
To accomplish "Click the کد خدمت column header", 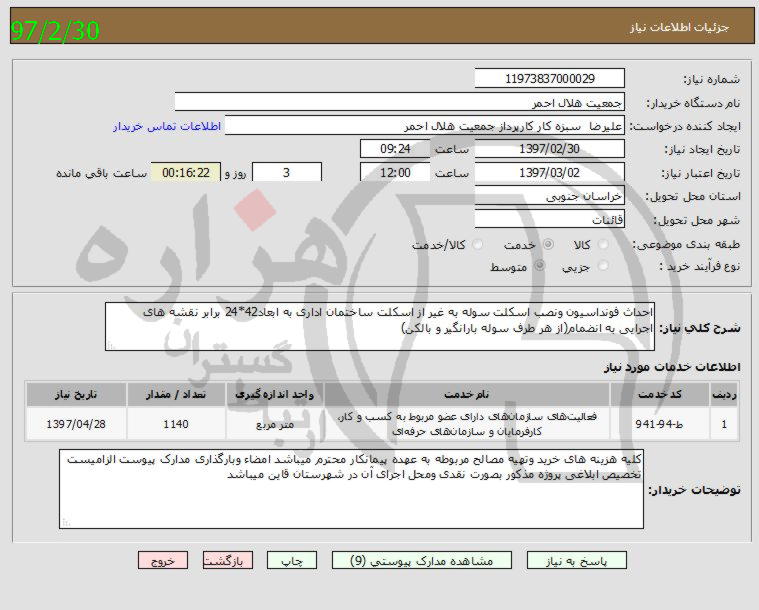I will (x=660, y=394).
